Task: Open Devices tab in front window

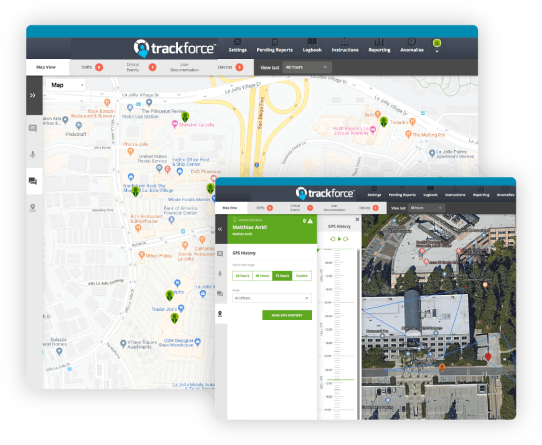Action: [x=369, y=208]
